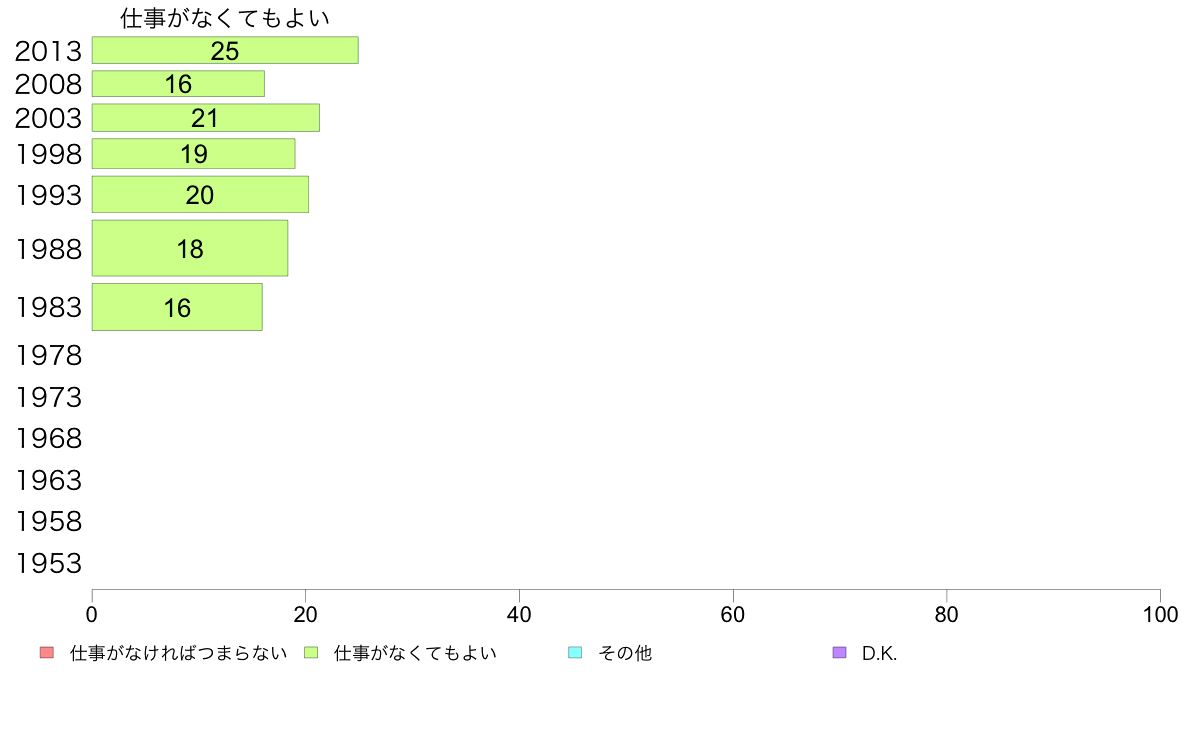This screenshot has width=1188, height=736.
Task: Click the 仕事がなければつまらない legend text
Action: point(179,653)
